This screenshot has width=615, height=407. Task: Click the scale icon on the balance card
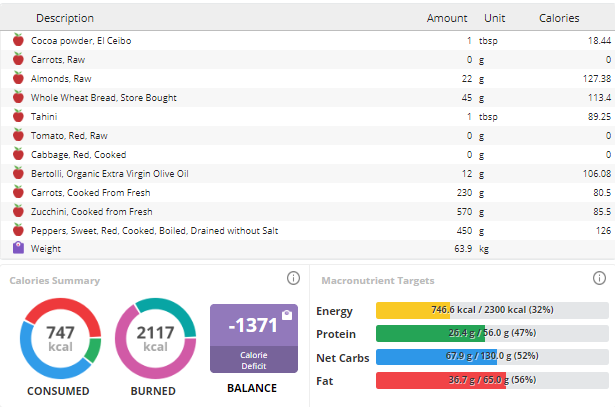[x=287, y=315]
